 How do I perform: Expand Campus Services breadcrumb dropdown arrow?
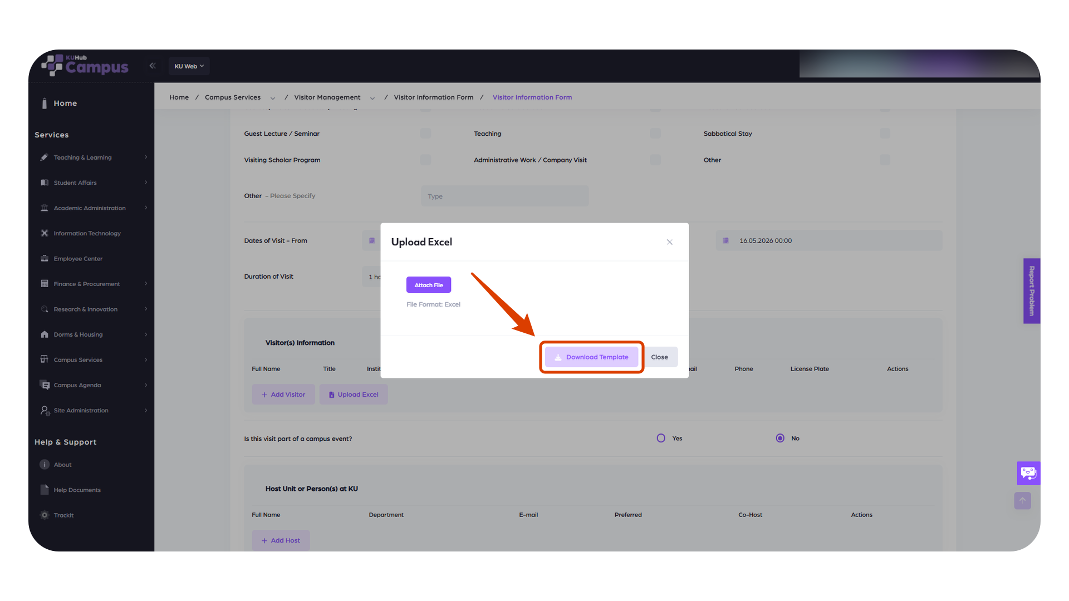click(x=273, y=98)
